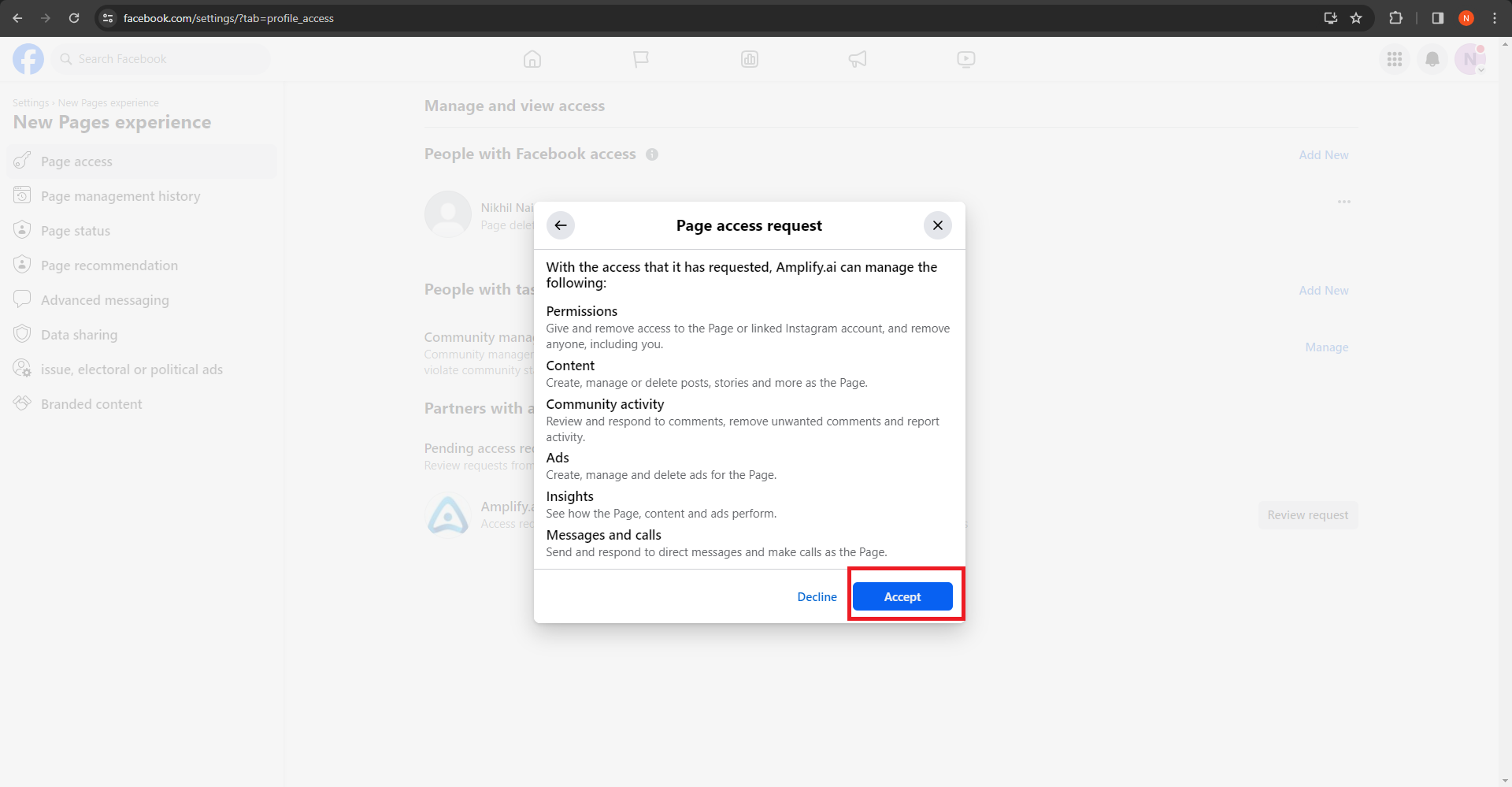The height and width of the screenshot is (787, 1512).
Task: Click the Facebook access info icon
Action: click(x=652, y=154)
